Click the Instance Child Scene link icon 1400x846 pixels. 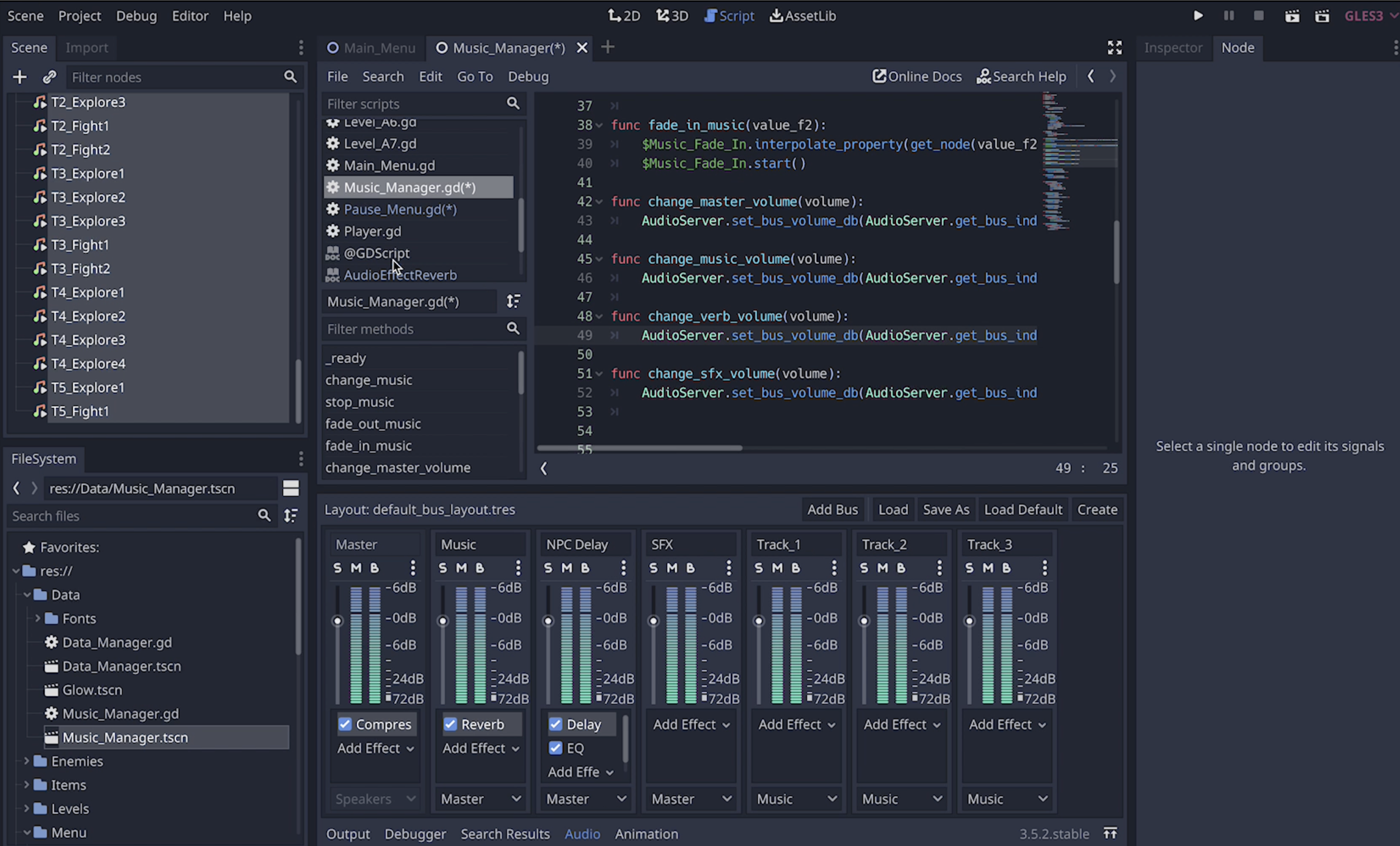[x=49, y=77]
